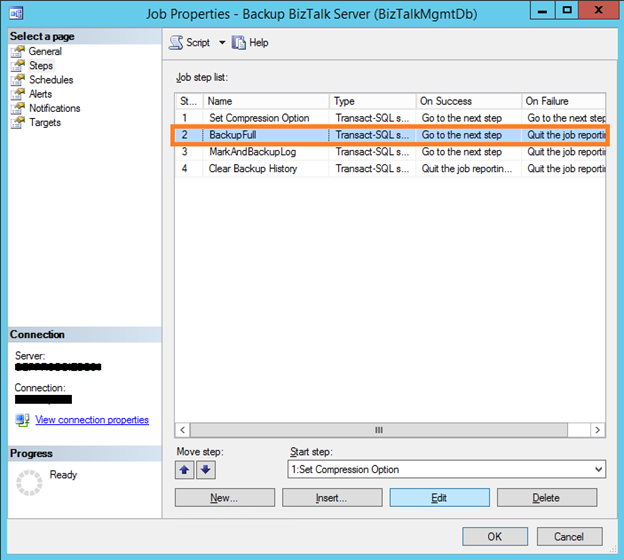Click On Success cell of MarkAndBackupLog row
Image resolution: width=624 pixels, height=560 pixels.
[x=468, y=152]
